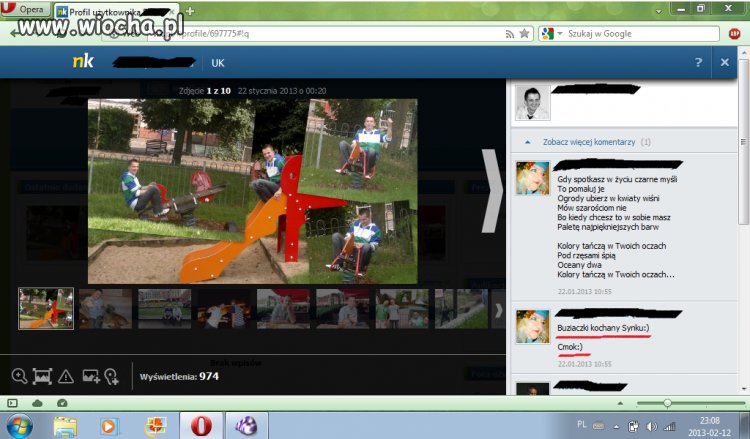750x439 pixels.
Task: Open the volume speaker icon in tray
Action: 651,426
